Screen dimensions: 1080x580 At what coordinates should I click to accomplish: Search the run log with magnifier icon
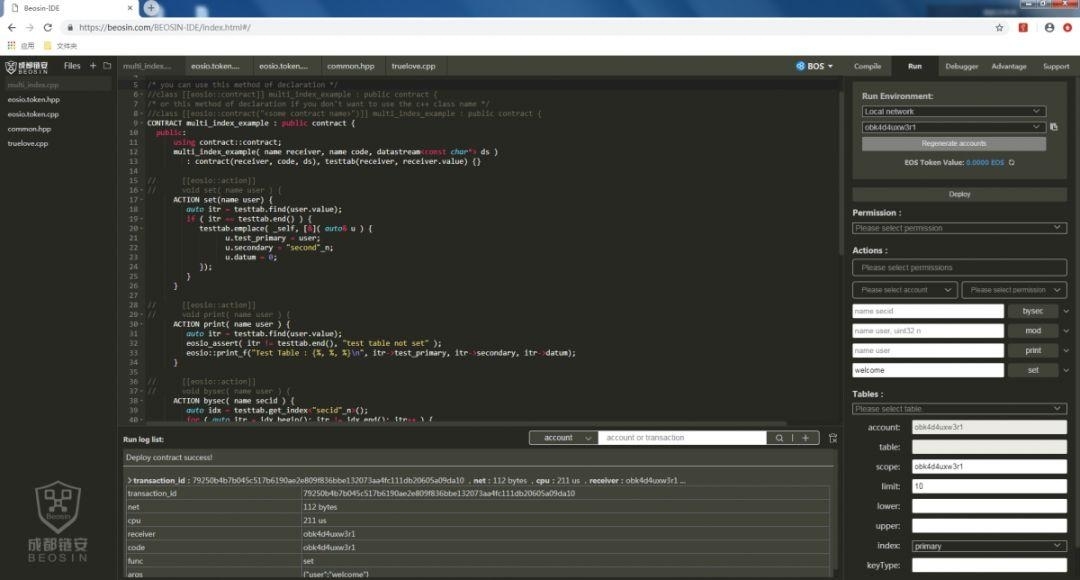pyautogui.click(x=779, y=438)
